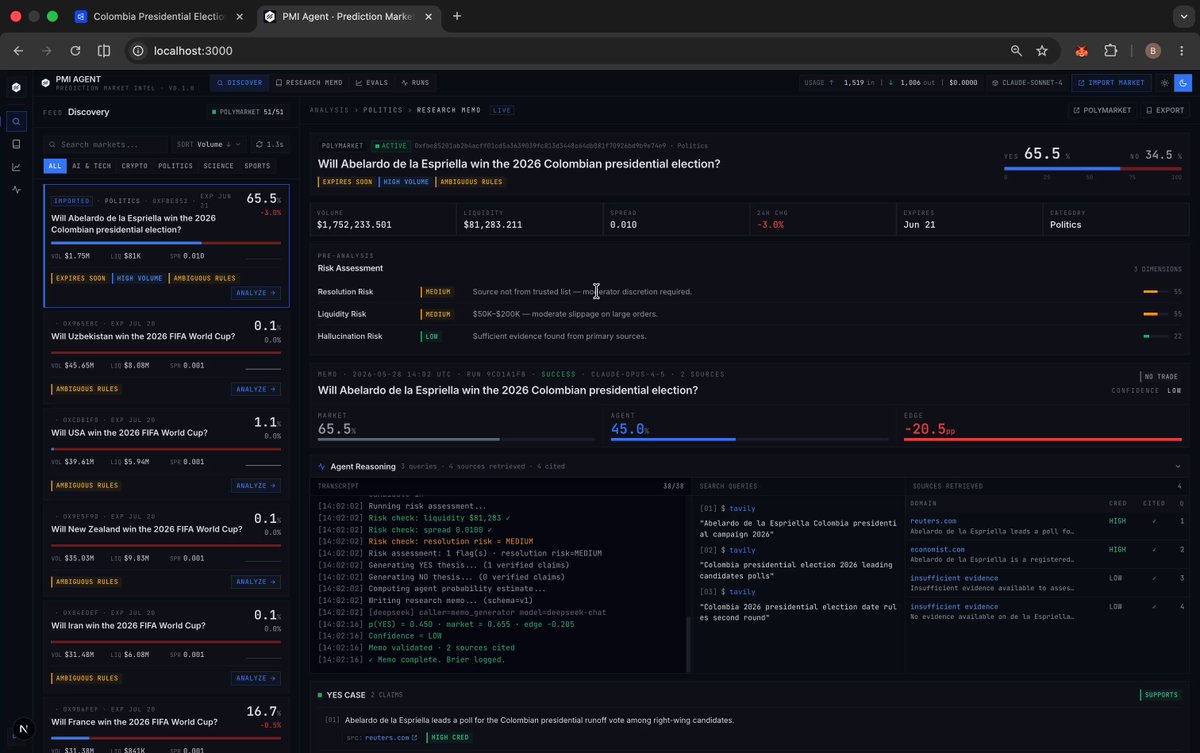Click the NO TRADE badge
This screenshot has width=1200, height=753.
(x=1161, y=377)
